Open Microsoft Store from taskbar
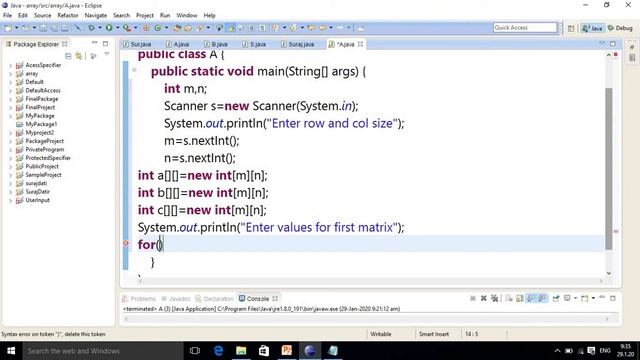This screenshot has height=360, width=640. [x=264, y=351]
